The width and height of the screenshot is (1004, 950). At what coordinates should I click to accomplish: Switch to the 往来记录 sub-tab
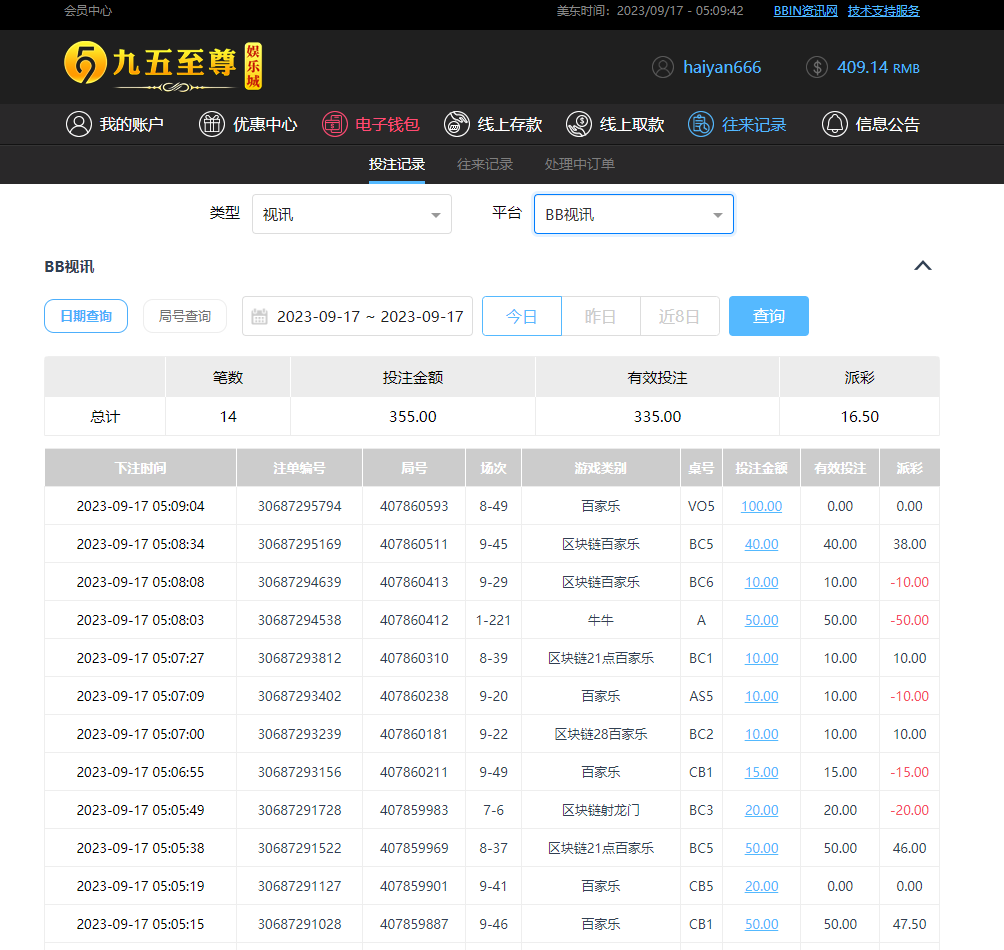pos(485,164)
